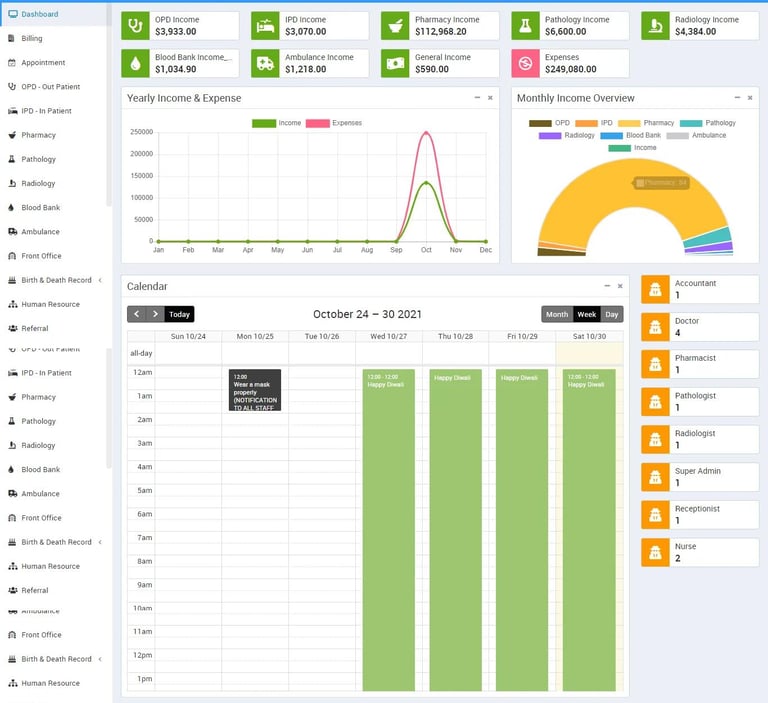Toggle Ambulance in monthly overview legend
Viewport: 768px width, 703px height.
tap(696, 135)
